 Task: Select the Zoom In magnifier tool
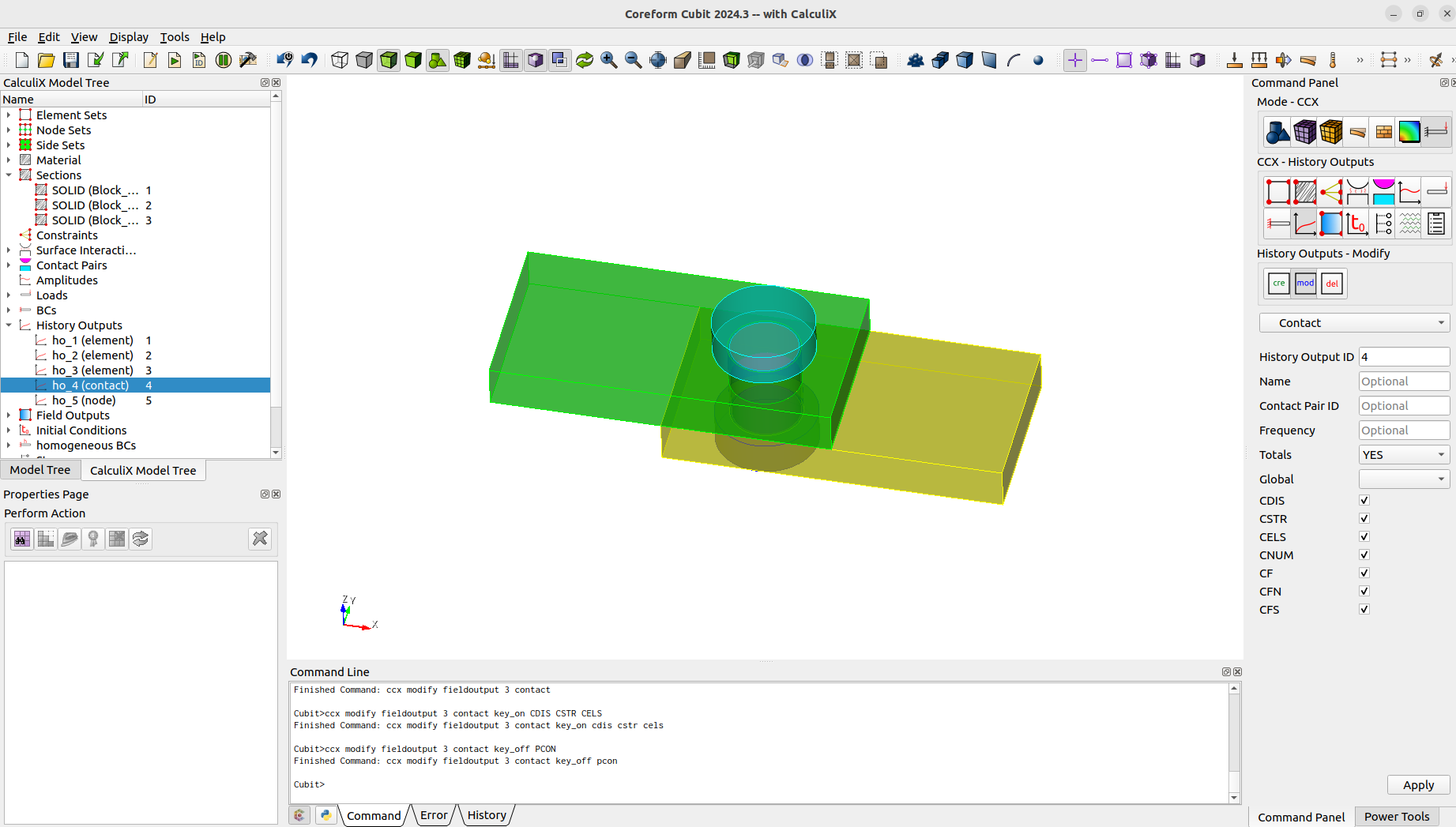tap(608, 59)
